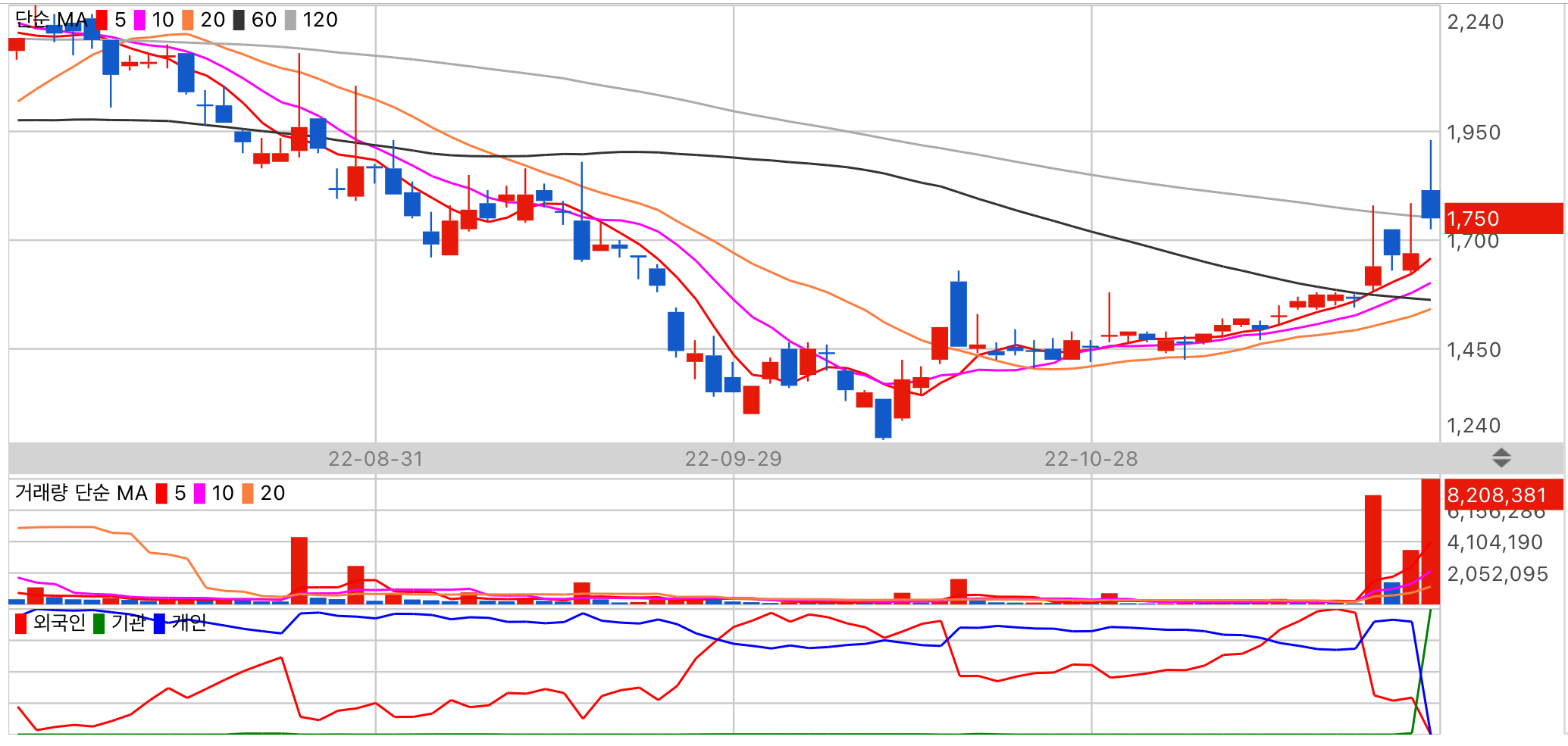Click the red 외국인 legend swatch
The height and width of the screenshot is (746, 1568).
[20, 623]
